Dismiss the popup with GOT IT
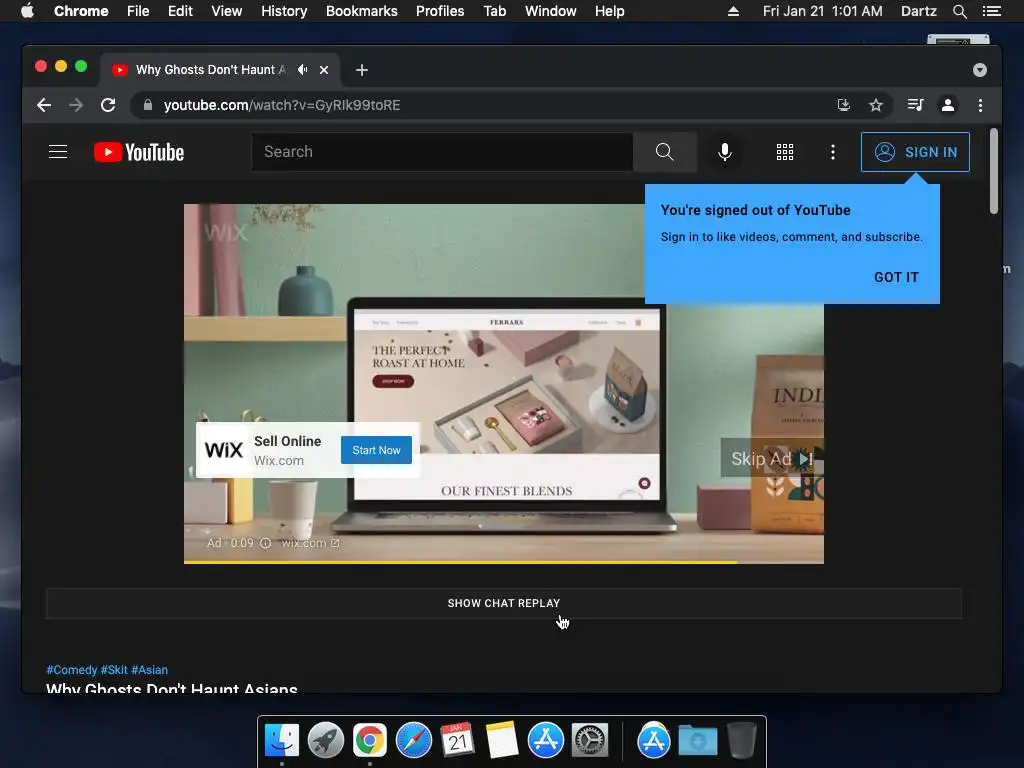This screenshot has height=768, width=1024. click(896, 277)
